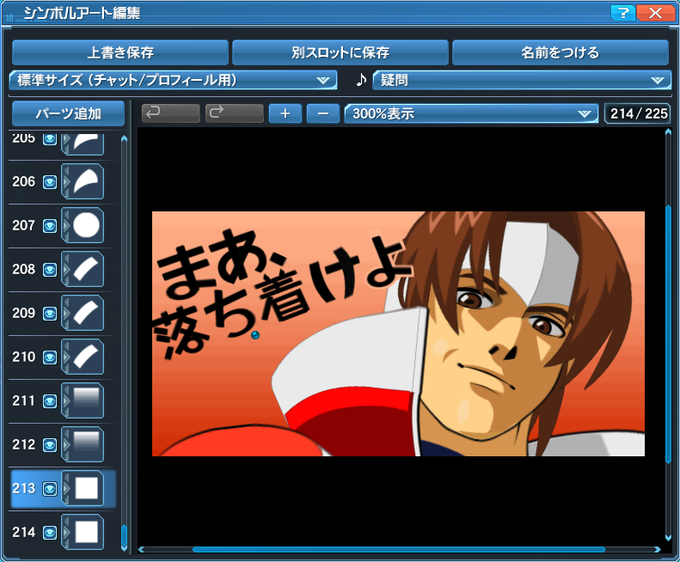The width and height of the screenshot is (680, 562).
Task: Click 別スロットに保存 to save in another slot
Action: [x=340, y=52]
